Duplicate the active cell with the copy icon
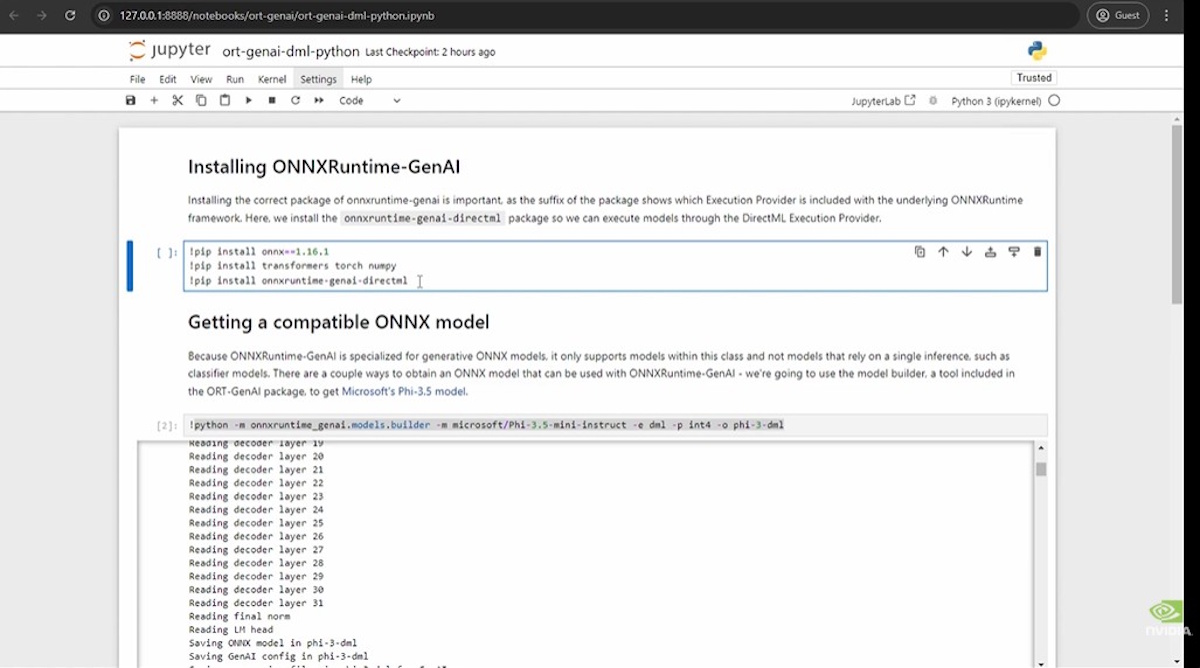This screenshot has width=1200, height=668. point(920,252)
